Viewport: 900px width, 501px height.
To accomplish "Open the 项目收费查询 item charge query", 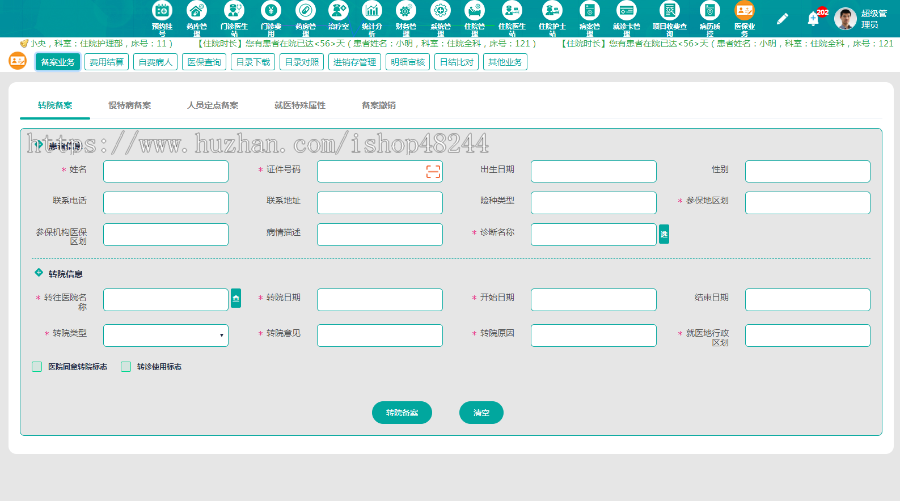I will coord(669,18).
